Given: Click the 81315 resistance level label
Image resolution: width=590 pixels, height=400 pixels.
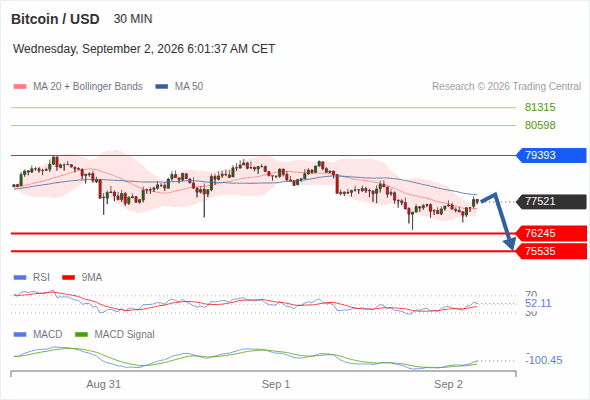Looking at the screenshot, I should click(540, 107).
